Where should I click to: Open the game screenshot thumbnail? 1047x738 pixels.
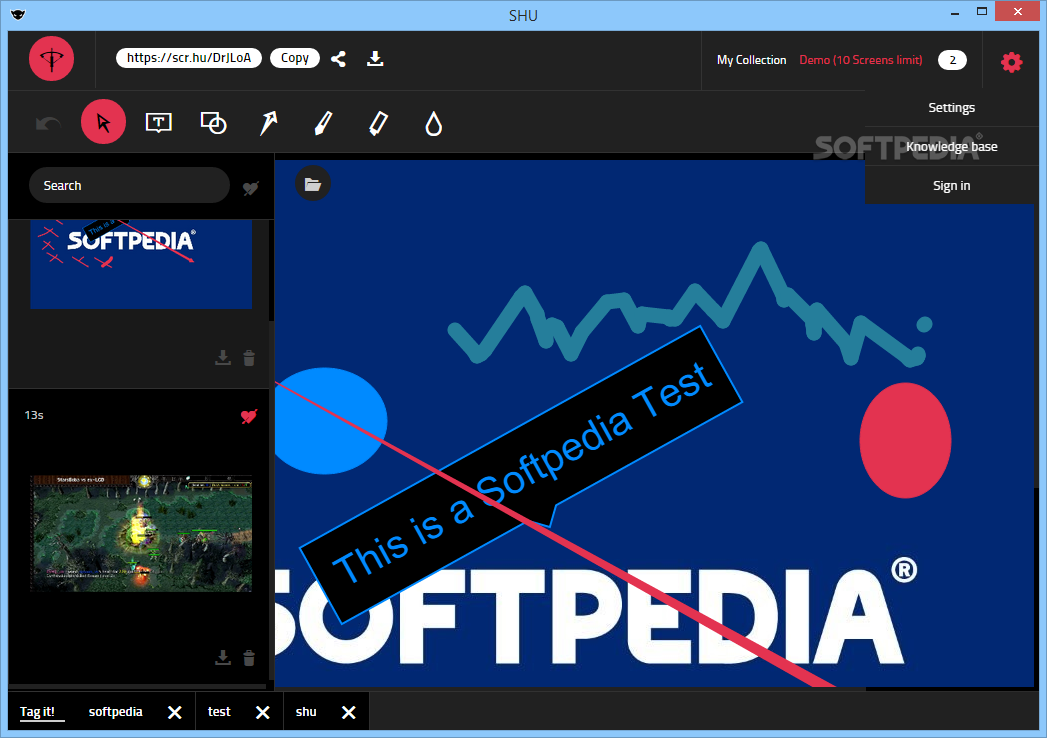(141, 533)
